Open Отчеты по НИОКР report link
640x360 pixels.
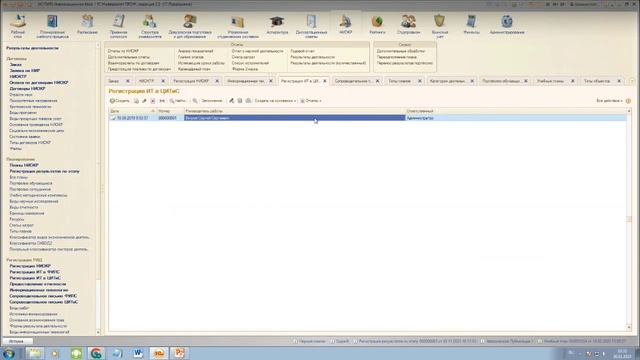coord(123,51)
